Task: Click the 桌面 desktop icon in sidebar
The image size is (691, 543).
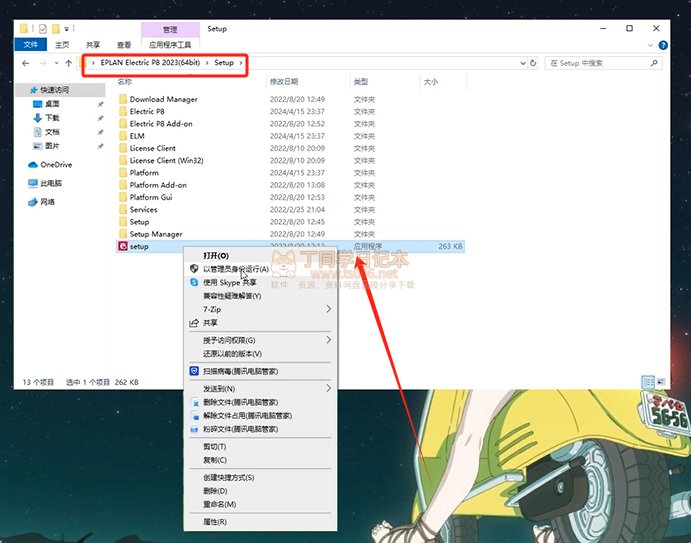Action: point(37,104)
